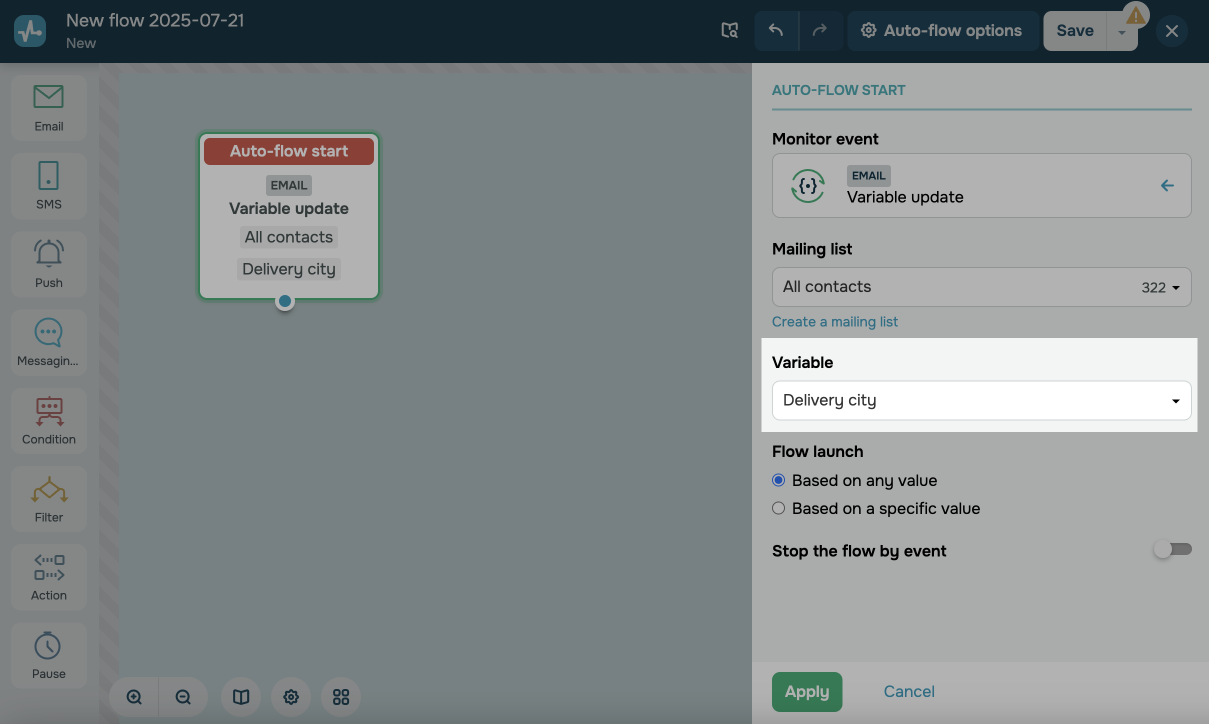Select 'Based on any value' option
Image resolution: width=1209 pixels, height=724 pixels.
click(x=779, y=480)
